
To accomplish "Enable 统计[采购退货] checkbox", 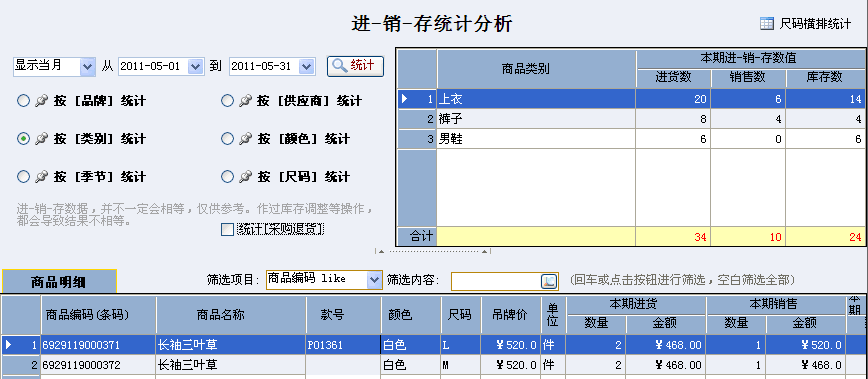I will tap(227, 230).
